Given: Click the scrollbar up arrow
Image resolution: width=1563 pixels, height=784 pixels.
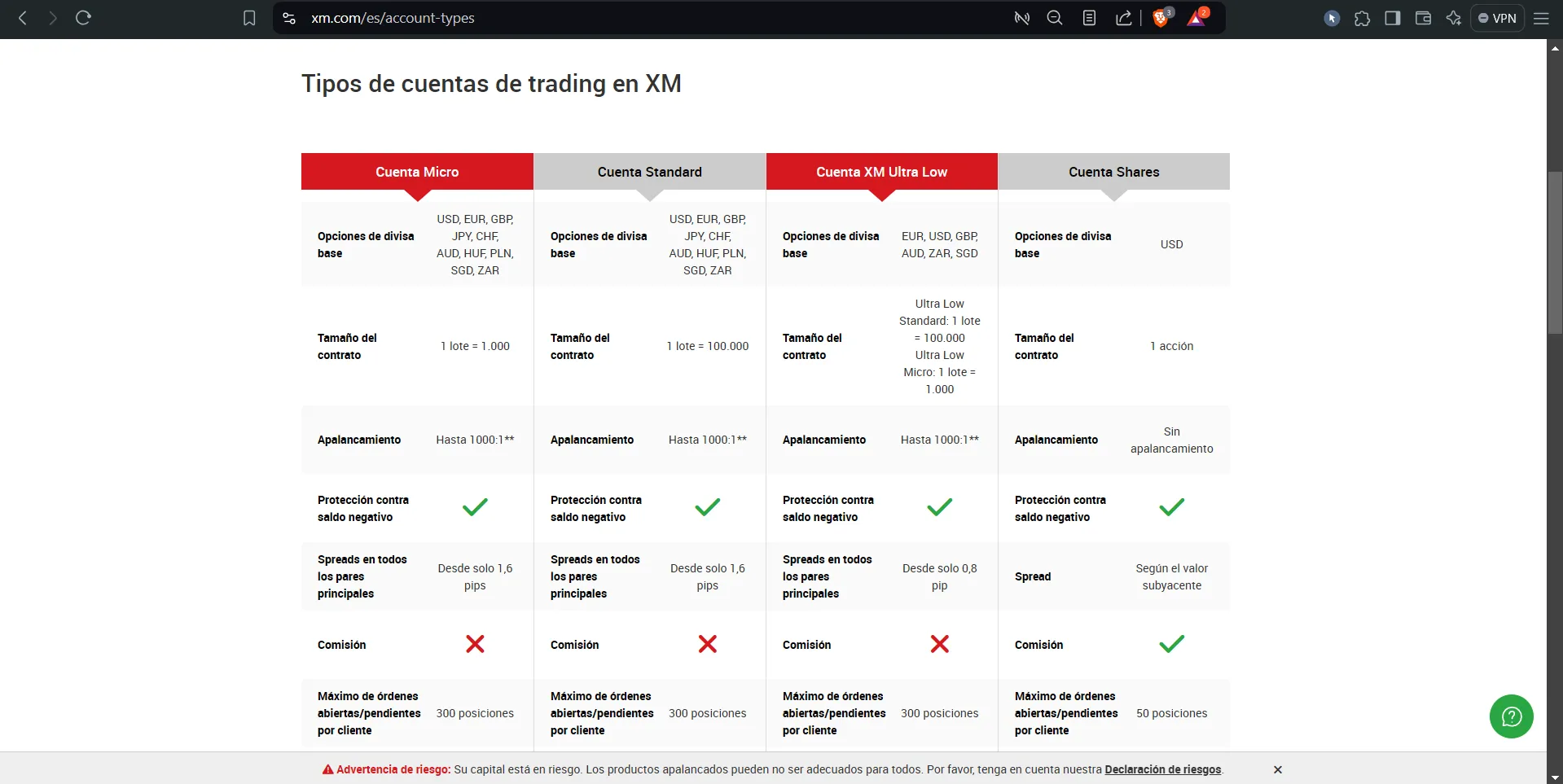Looking at the screenshot, I should (1555, 47).
